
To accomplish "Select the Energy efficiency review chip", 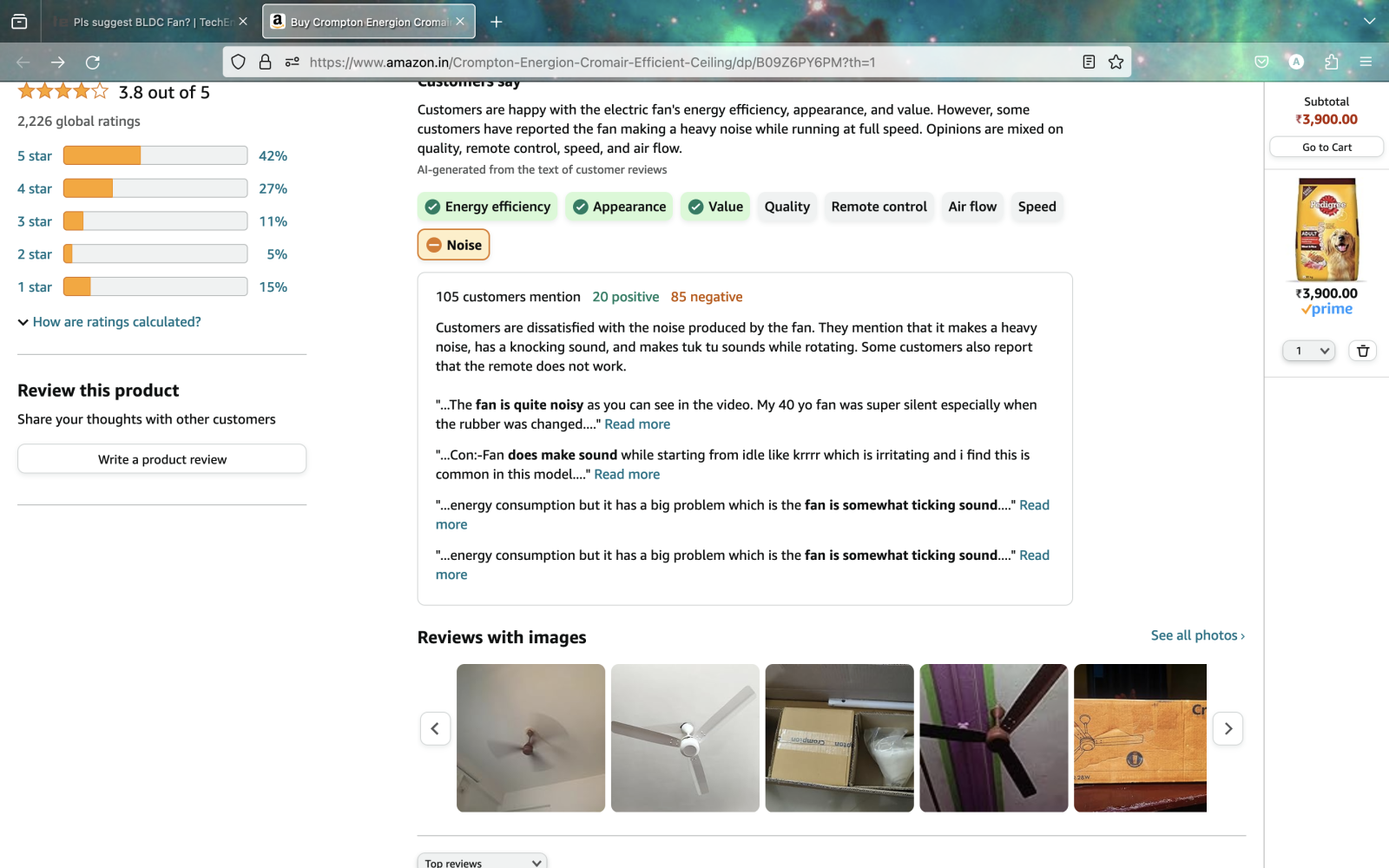I will coord(488,207).
